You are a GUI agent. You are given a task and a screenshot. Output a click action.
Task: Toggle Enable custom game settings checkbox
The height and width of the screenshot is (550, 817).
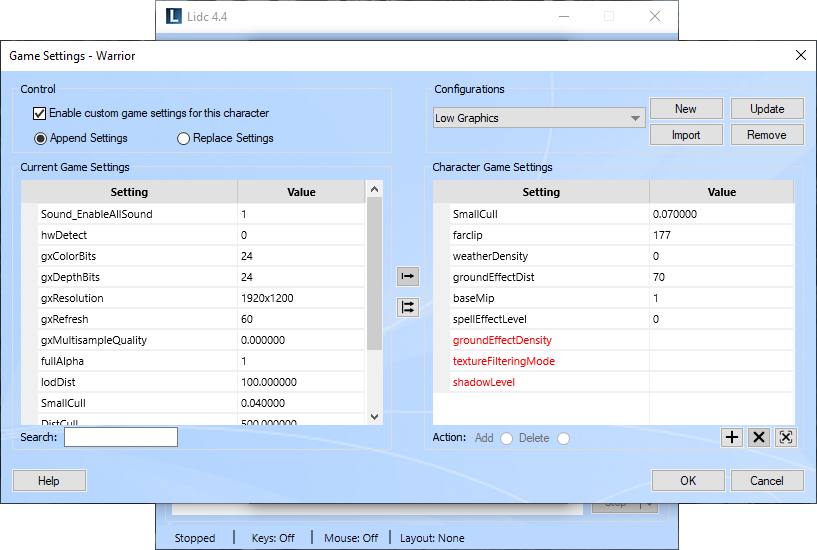(x=41, y=114)
